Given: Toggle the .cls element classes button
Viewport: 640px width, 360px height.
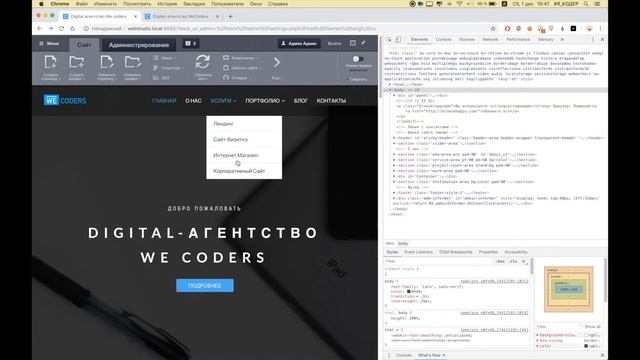Looking at the screenshot, I should tap(513, 261).
